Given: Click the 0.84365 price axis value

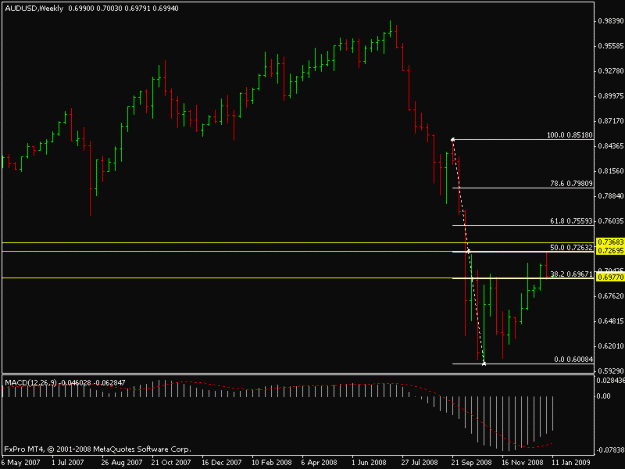Looking at the screenshot, I should [x=611, y=146].
